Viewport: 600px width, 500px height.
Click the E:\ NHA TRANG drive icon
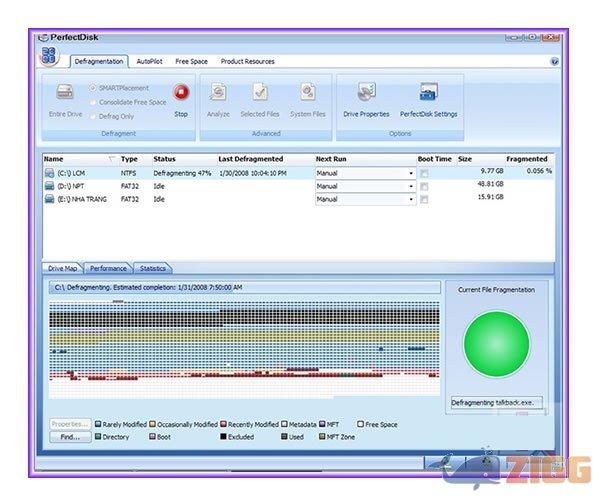click(x=49, y=199)
